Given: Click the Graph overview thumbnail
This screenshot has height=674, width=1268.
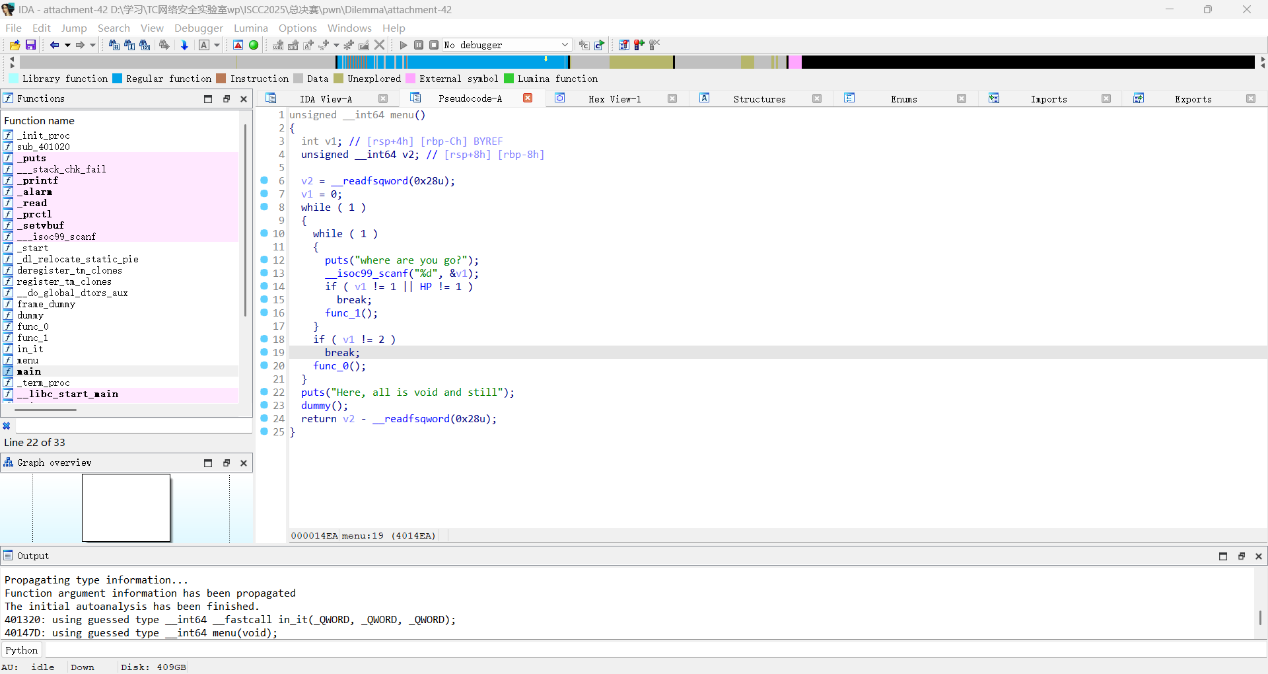Looking at the screenshot, I should [x=126, y=508].
